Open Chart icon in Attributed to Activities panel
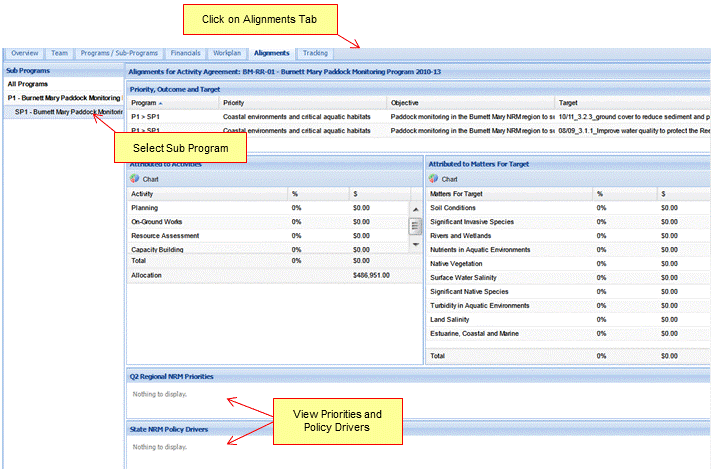The width and height of the screenshot is (712, 475). (x=134, y=179)
